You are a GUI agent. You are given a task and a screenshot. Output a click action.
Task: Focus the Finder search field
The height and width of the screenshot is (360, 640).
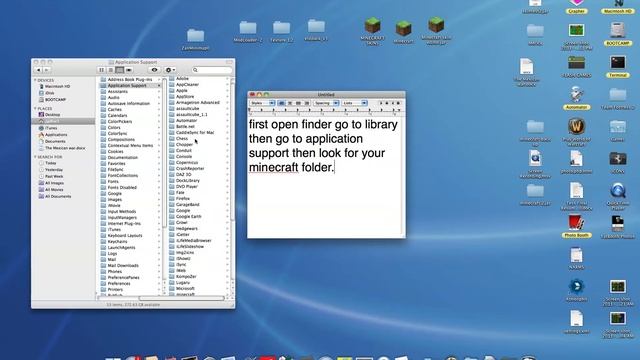212,70
